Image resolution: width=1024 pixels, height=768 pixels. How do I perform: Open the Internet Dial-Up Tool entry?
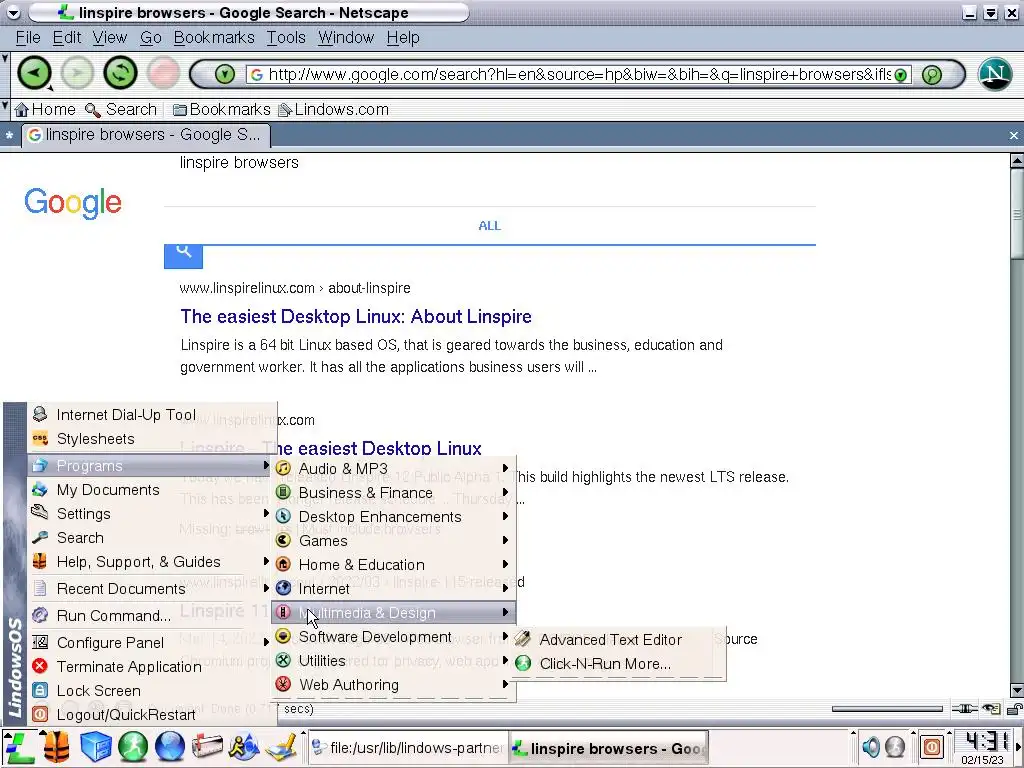152,415
